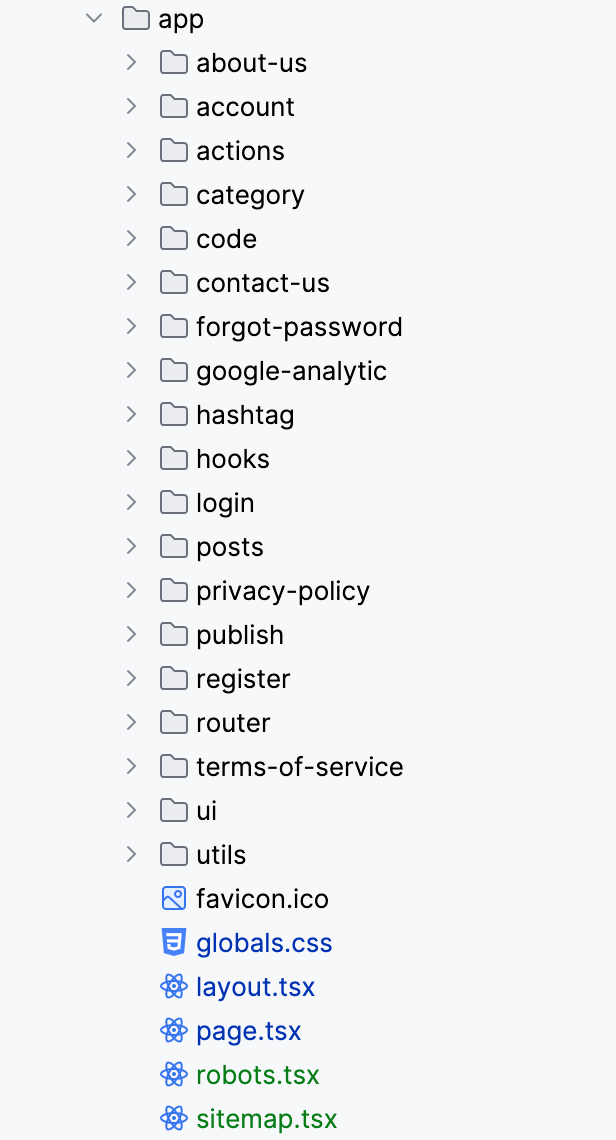
Task: Select the forgot-password folder
Action: [x=299, y=327]
